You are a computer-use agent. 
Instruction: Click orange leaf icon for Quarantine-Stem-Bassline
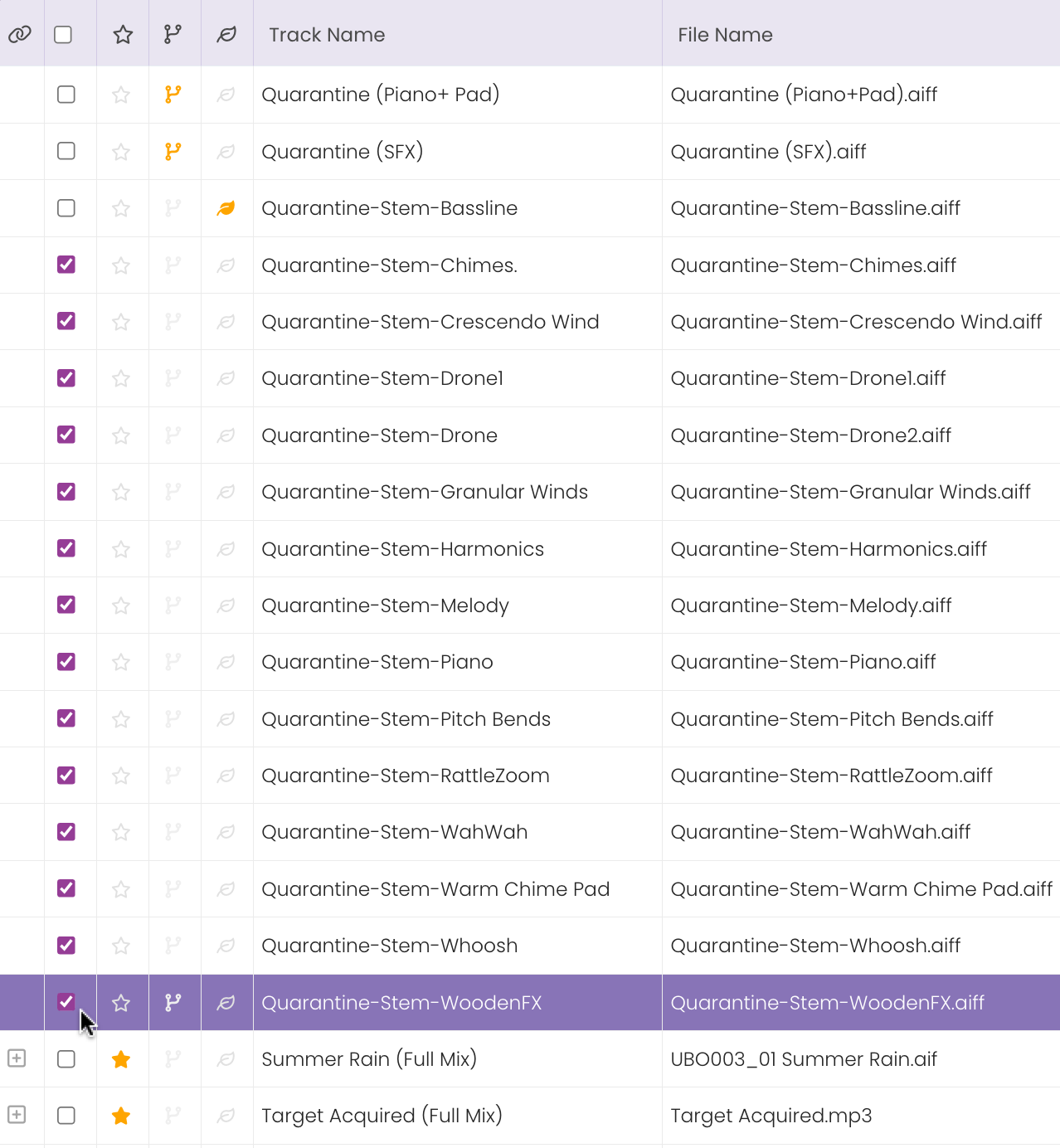click(x=226, y=208)
